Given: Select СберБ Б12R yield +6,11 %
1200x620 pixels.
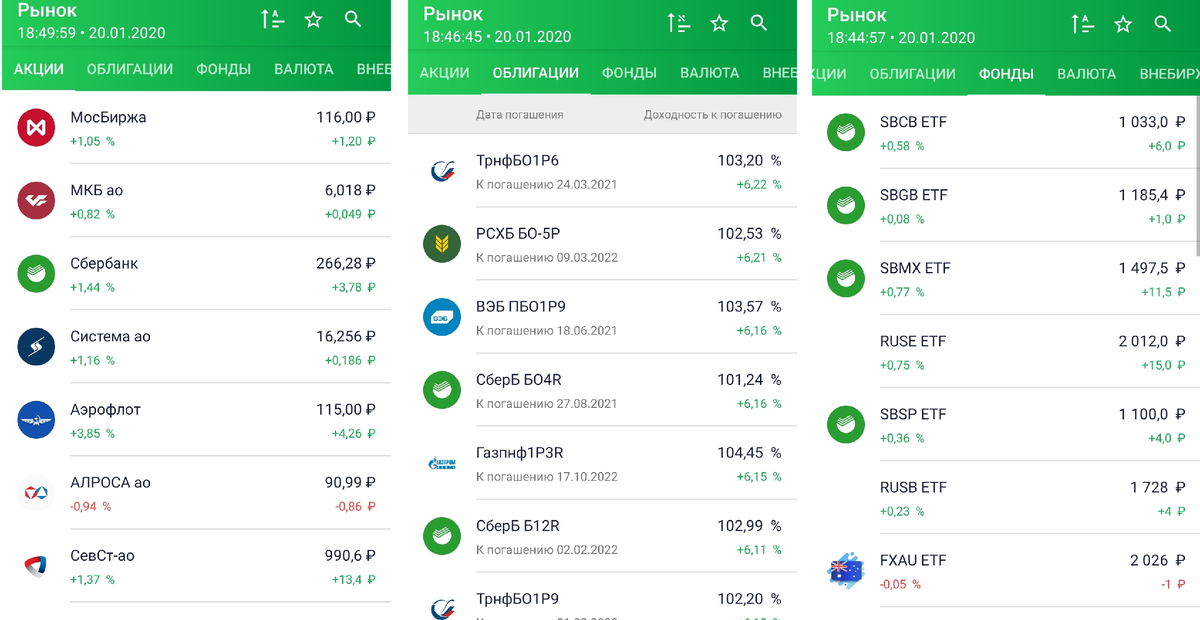Looking at the screenshot, I should (759, 550).
